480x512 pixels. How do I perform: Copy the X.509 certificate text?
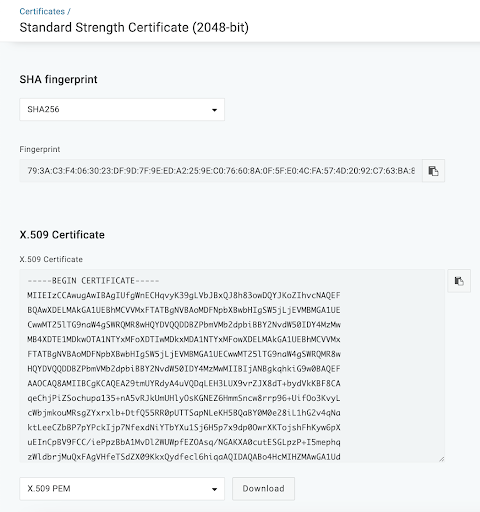coord(459,281)
